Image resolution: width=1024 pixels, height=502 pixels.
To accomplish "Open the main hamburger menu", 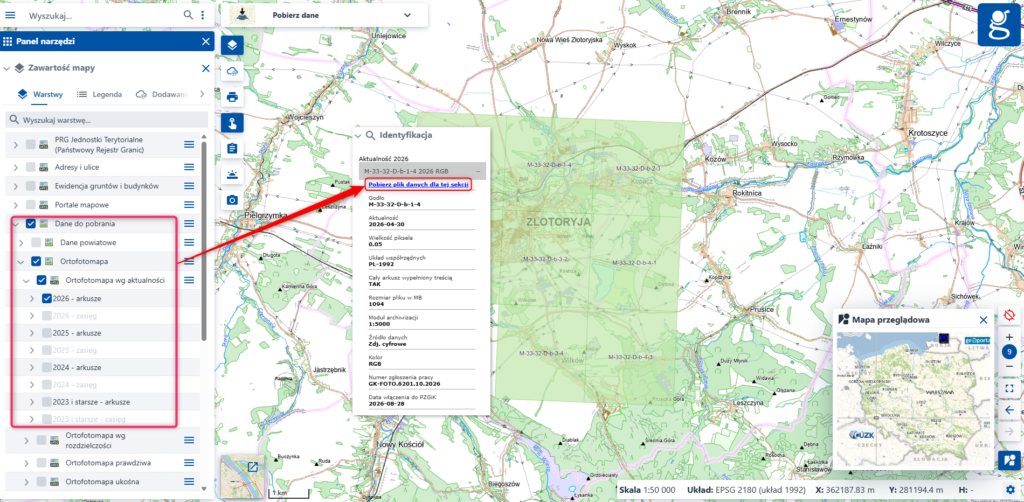I will (10, 15).
